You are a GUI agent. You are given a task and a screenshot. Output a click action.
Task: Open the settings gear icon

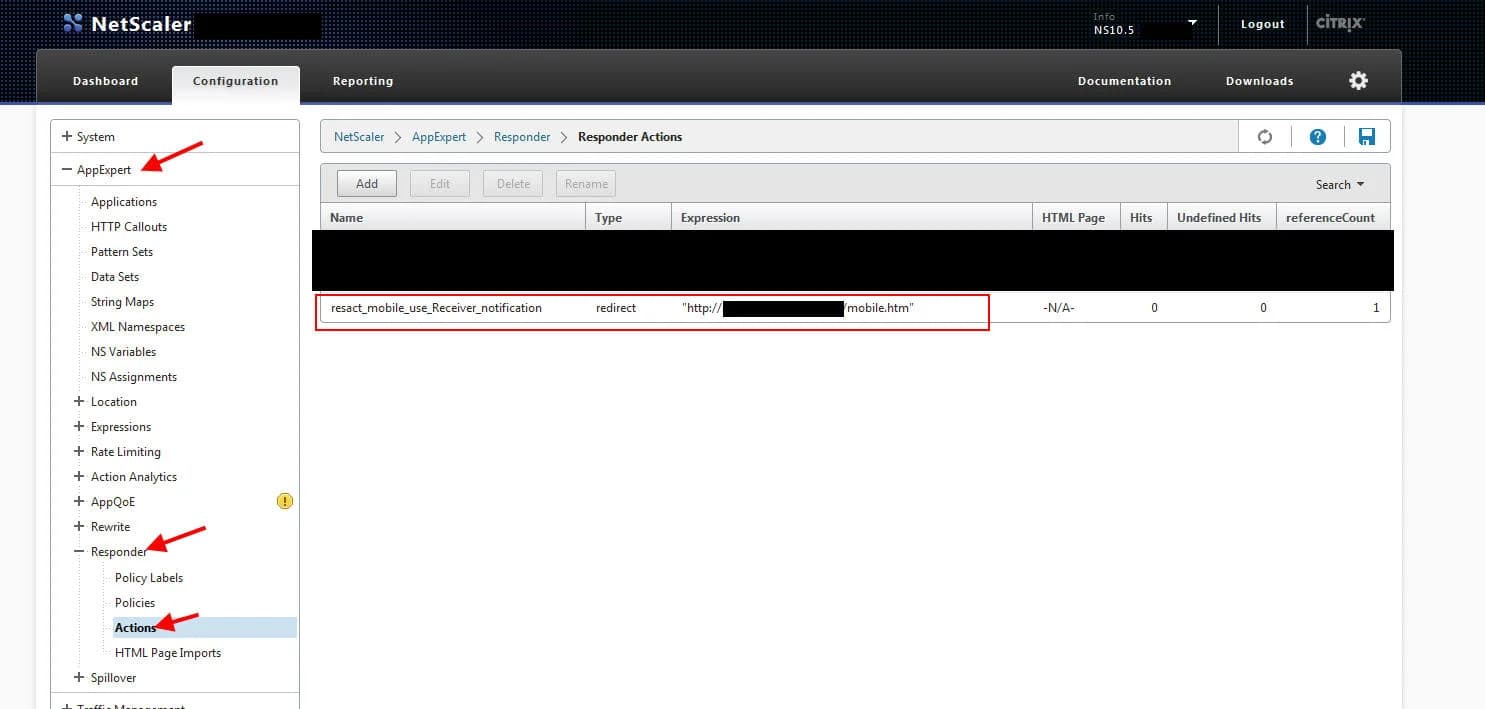pos(1358,81)
